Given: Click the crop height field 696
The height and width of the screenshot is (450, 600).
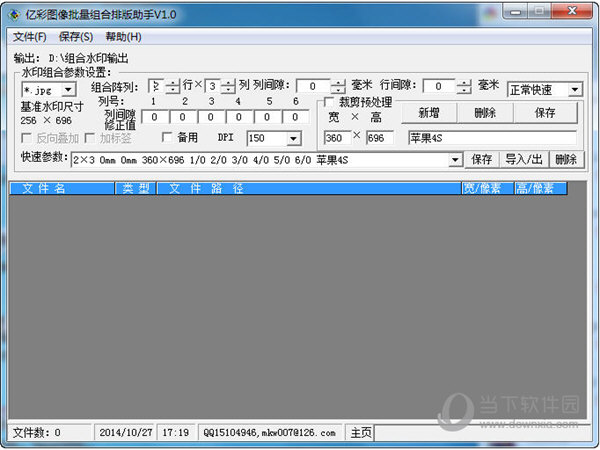Looking at the screenshot, I should pos(380,138).
